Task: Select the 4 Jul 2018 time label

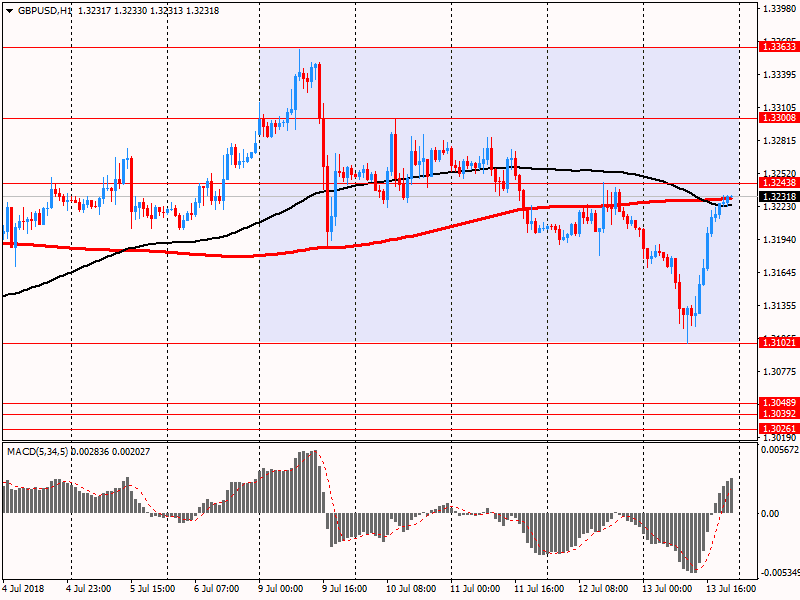Action: point(24,589)
